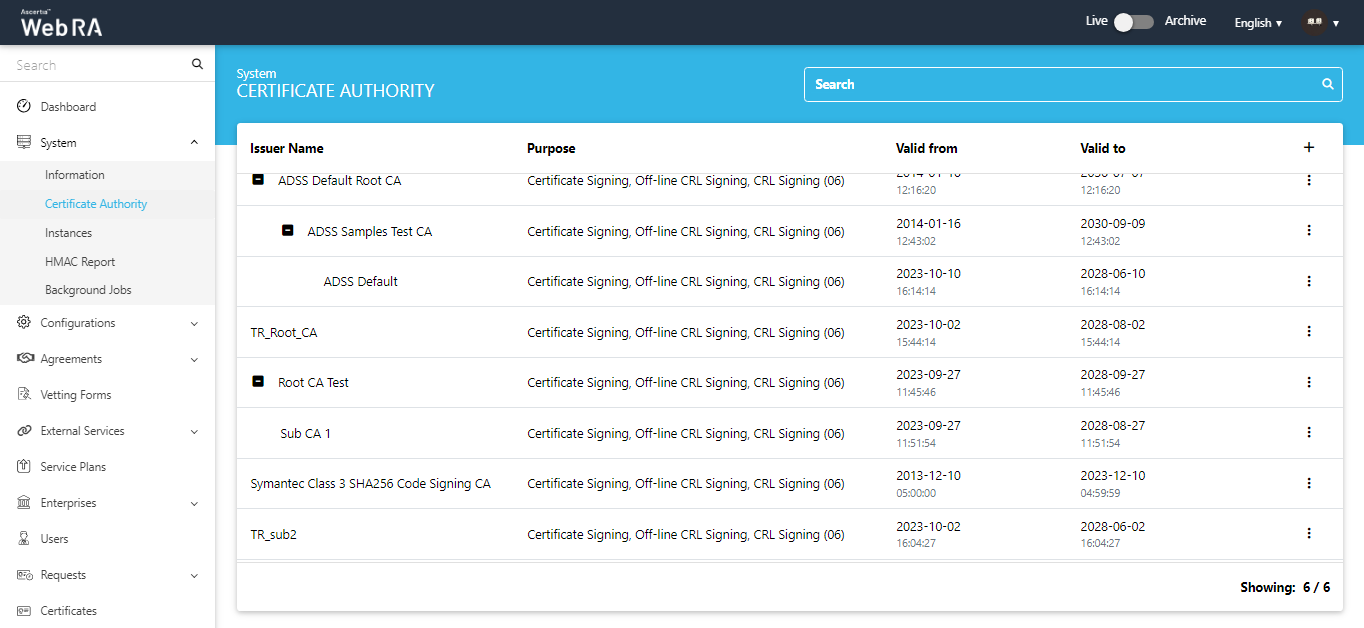The image size is (1364, 628).
Task: Open the English language dropdown
Action: [x=1257, y=23]
